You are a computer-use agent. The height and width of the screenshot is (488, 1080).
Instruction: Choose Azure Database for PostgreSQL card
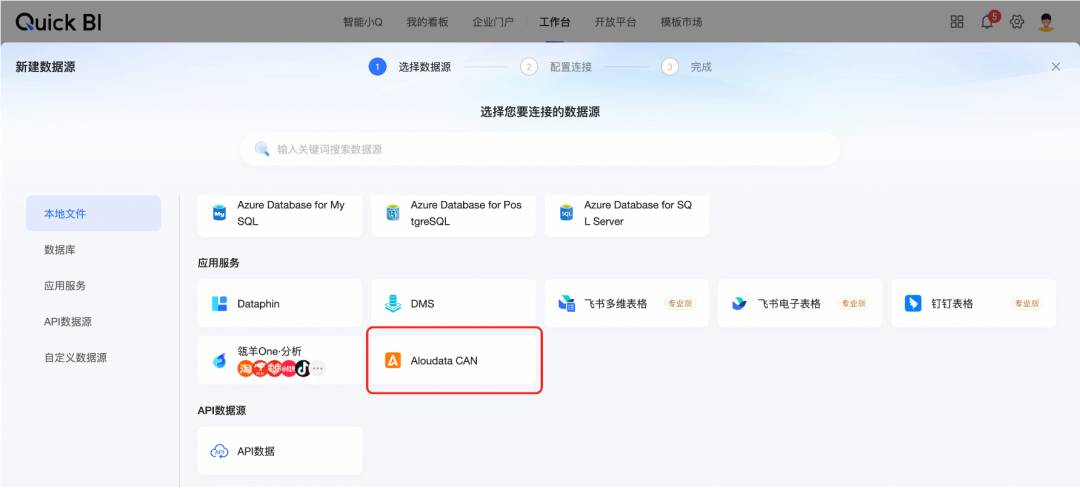[x=453, y=214]
